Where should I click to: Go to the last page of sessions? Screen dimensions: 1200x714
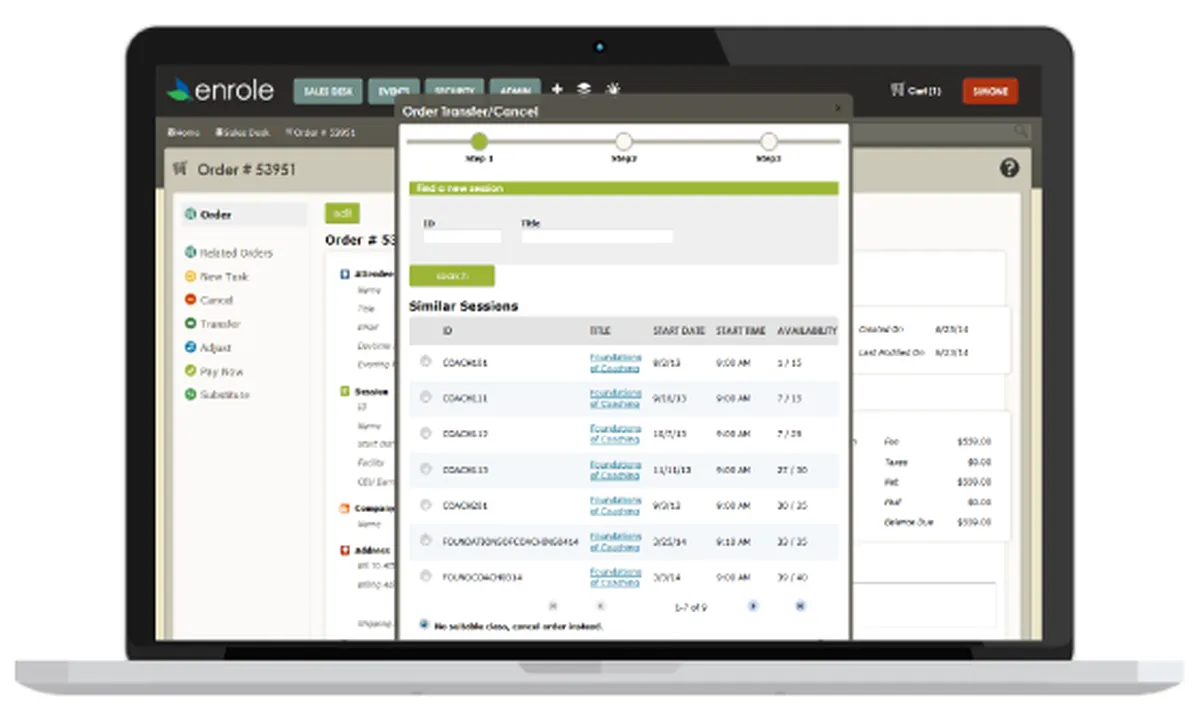[800, 606]
